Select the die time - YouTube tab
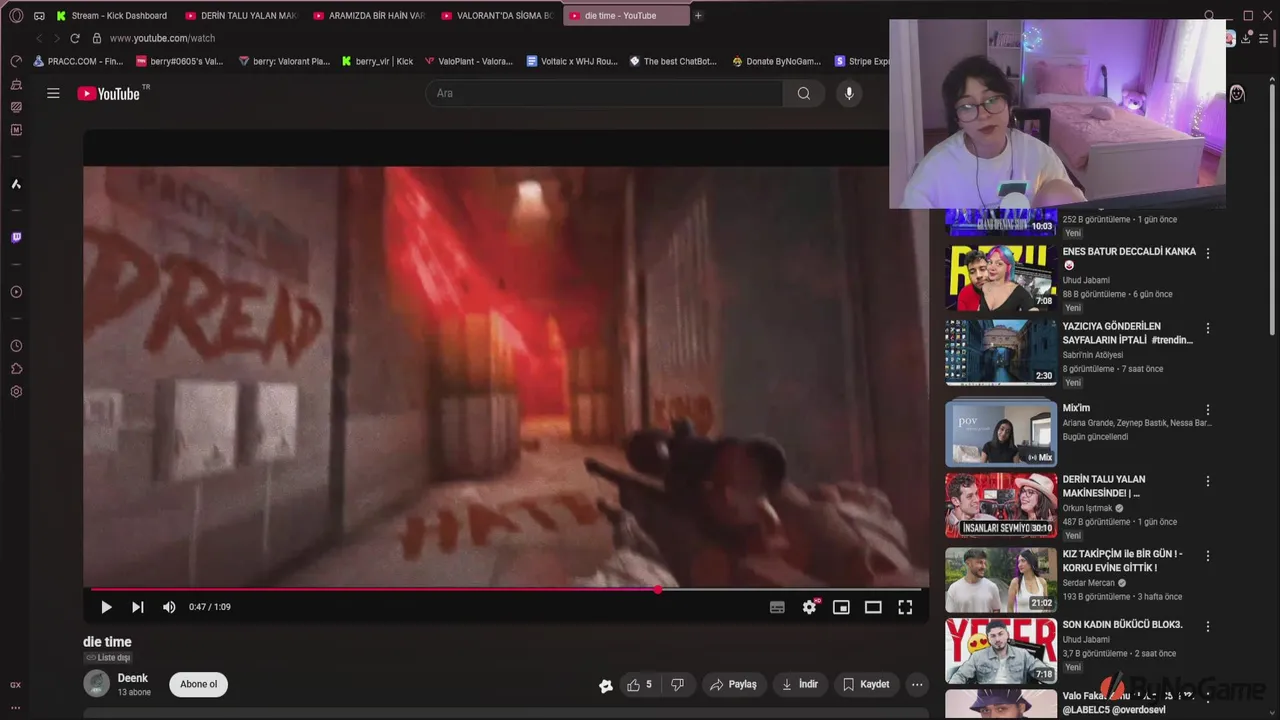The width and height of the screenshot is (1280, 720). (626, 16)
